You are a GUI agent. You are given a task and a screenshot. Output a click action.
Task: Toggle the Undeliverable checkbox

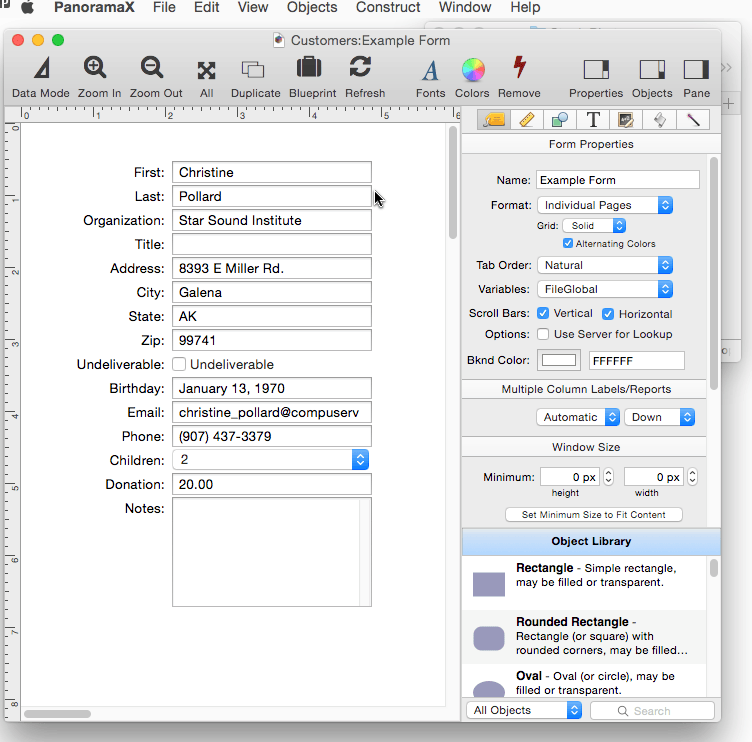click(179, 365)
